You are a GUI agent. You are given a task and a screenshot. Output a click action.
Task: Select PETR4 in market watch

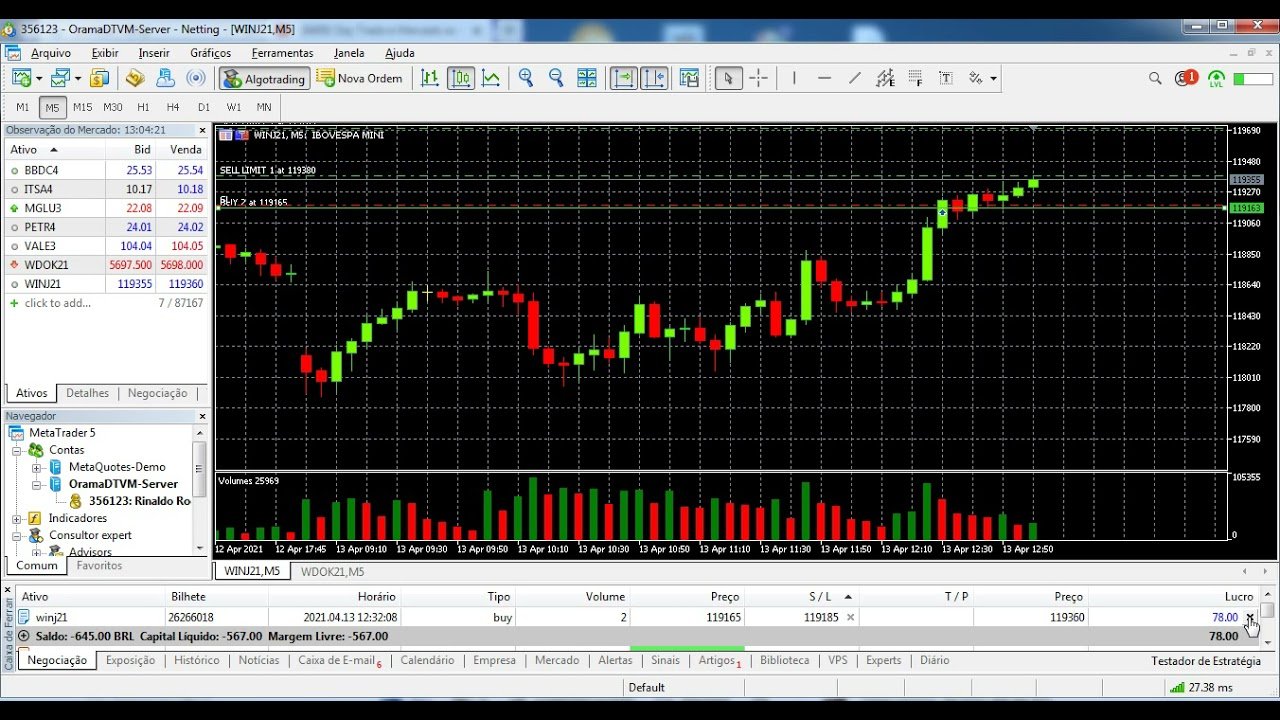pyautogui.click(x=105, y=227)
